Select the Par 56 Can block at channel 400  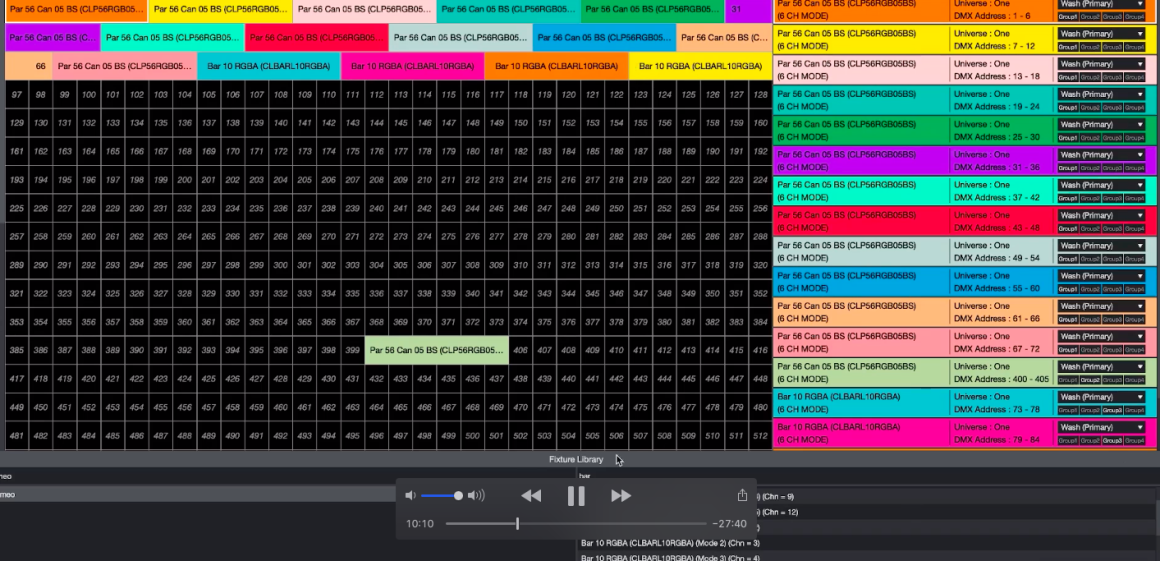point(437,351)
